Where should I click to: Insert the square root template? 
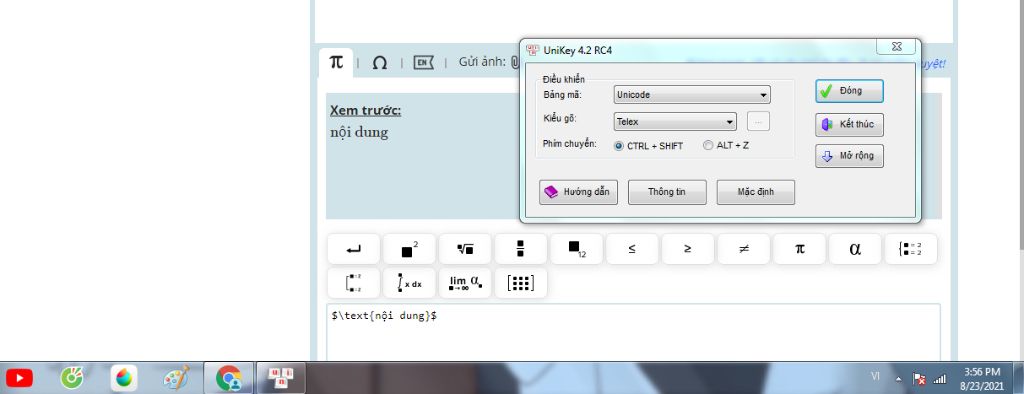click(x=465, y=249)
